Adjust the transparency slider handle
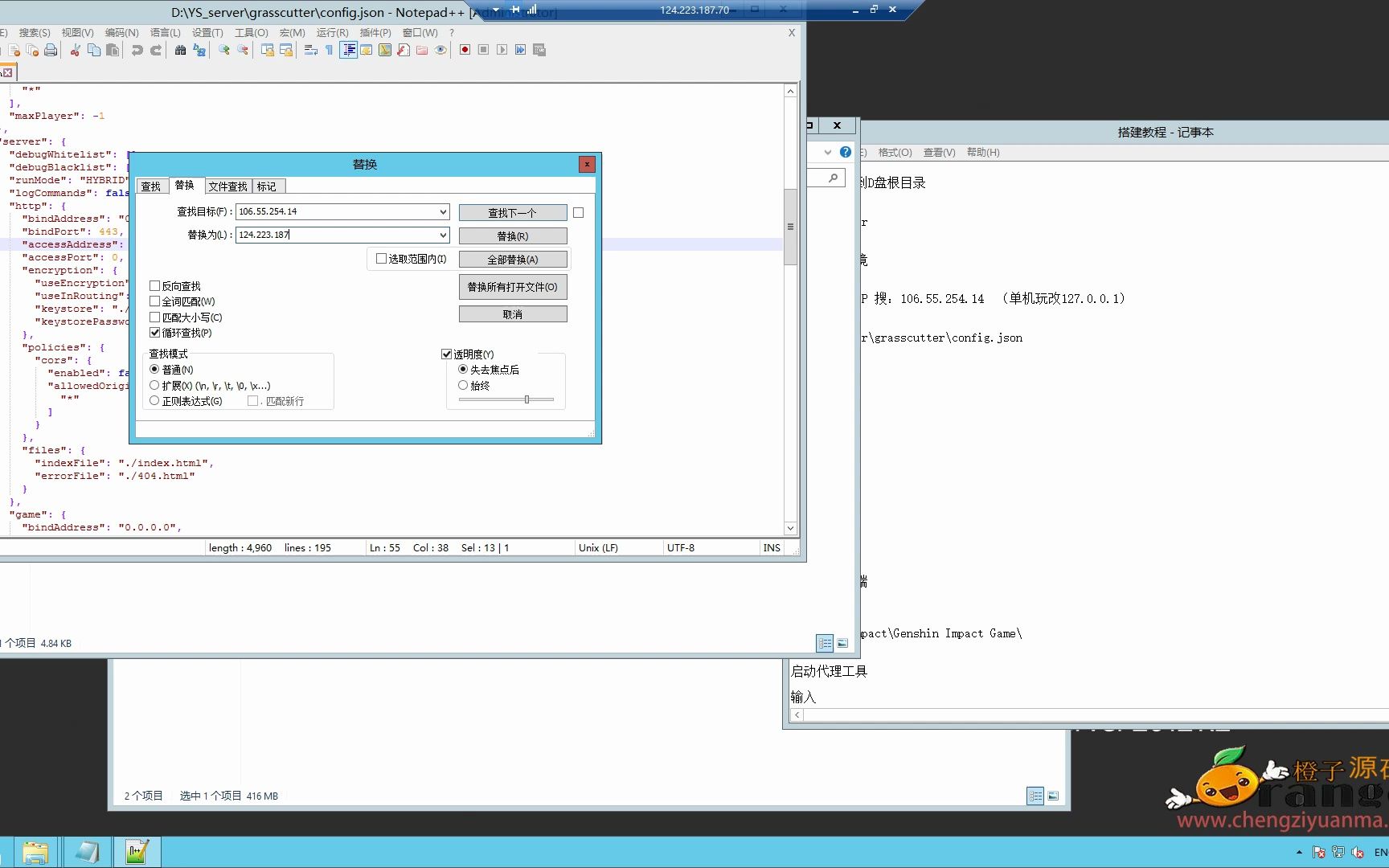Screen dimensions: 1389x868 [x=527, y=399]
